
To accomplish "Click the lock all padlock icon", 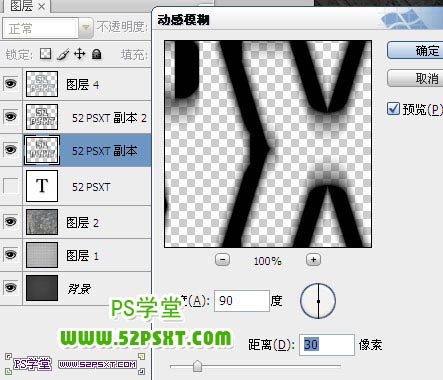I will click(x=96, y=54).
